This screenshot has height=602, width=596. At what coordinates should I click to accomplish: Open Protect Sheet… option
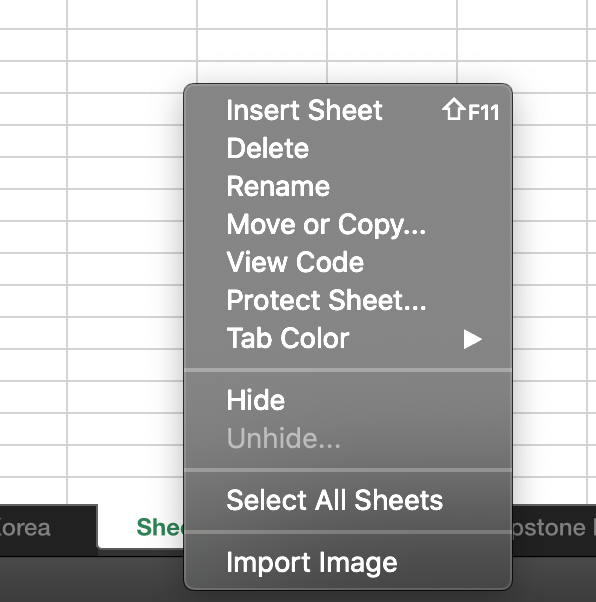348,301
